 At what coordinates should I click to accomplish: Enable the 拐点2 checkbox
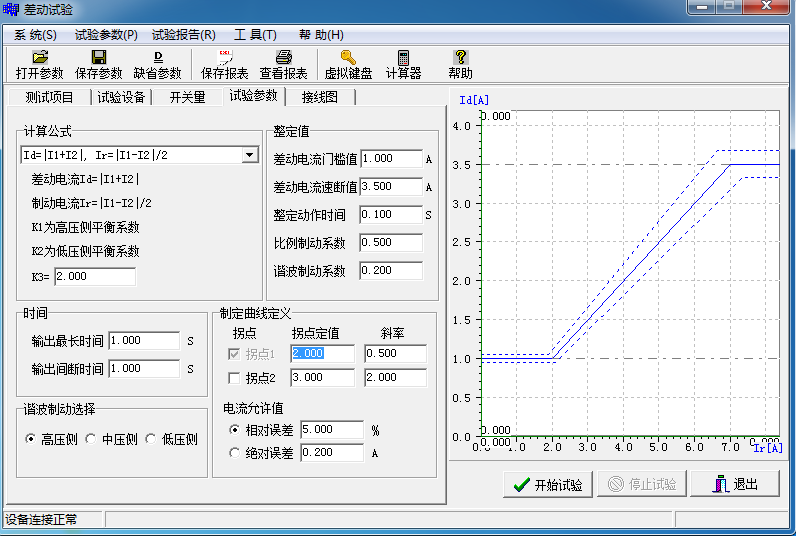[234, 378]
